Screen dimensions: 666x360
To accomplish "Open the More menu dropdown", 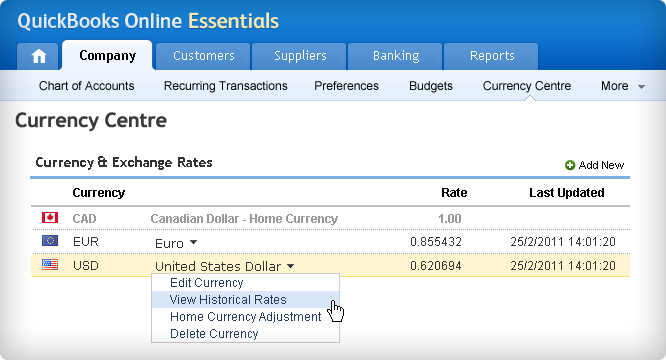I will [x=623, y=86].
